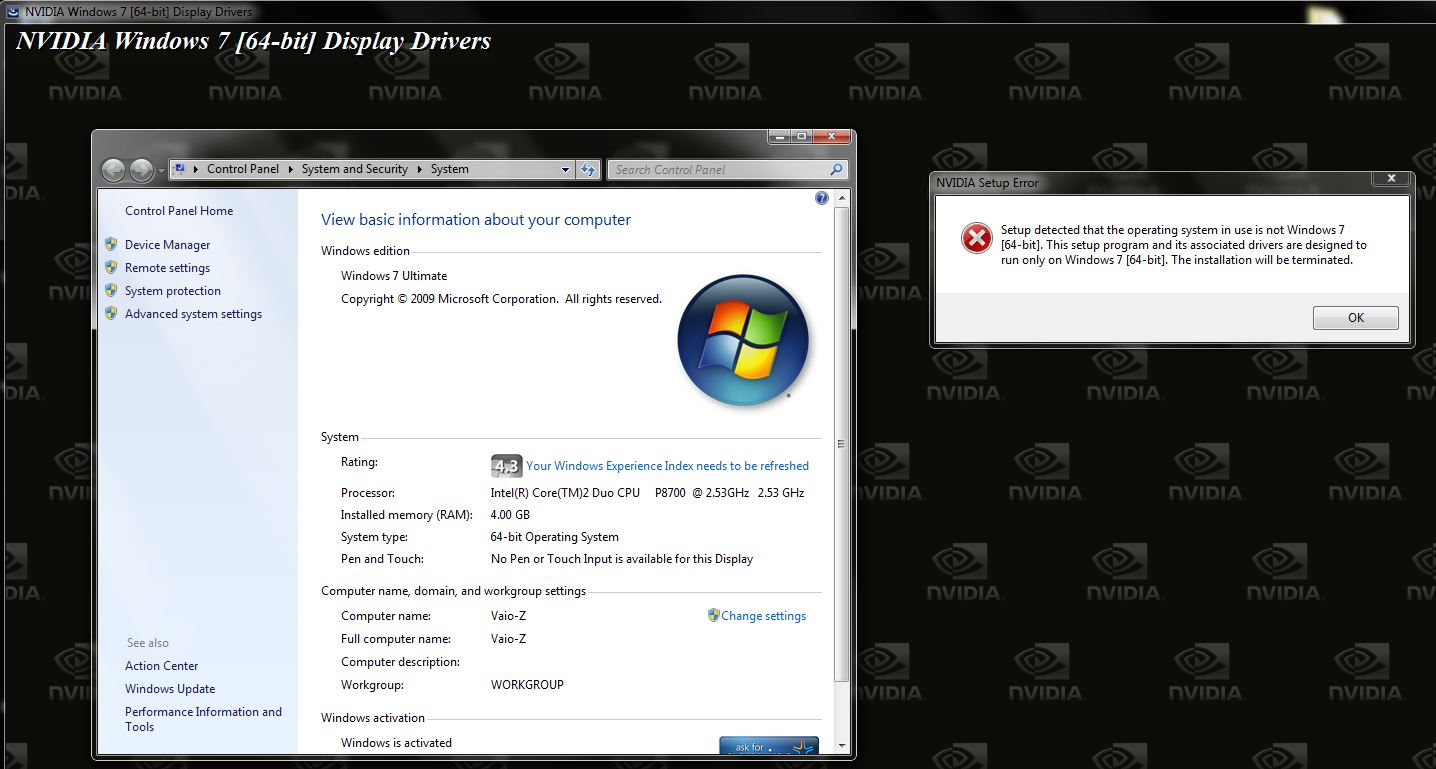Open Action Center under See also

click(161, 666)
